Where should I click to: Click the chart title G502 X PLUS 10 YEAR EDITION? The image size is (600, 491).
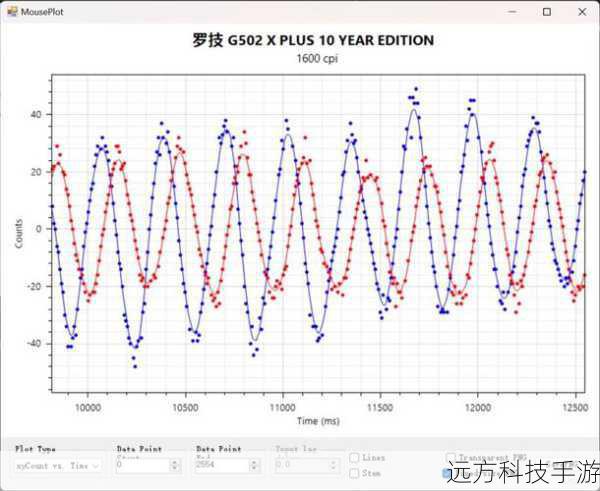click(313, 40)
